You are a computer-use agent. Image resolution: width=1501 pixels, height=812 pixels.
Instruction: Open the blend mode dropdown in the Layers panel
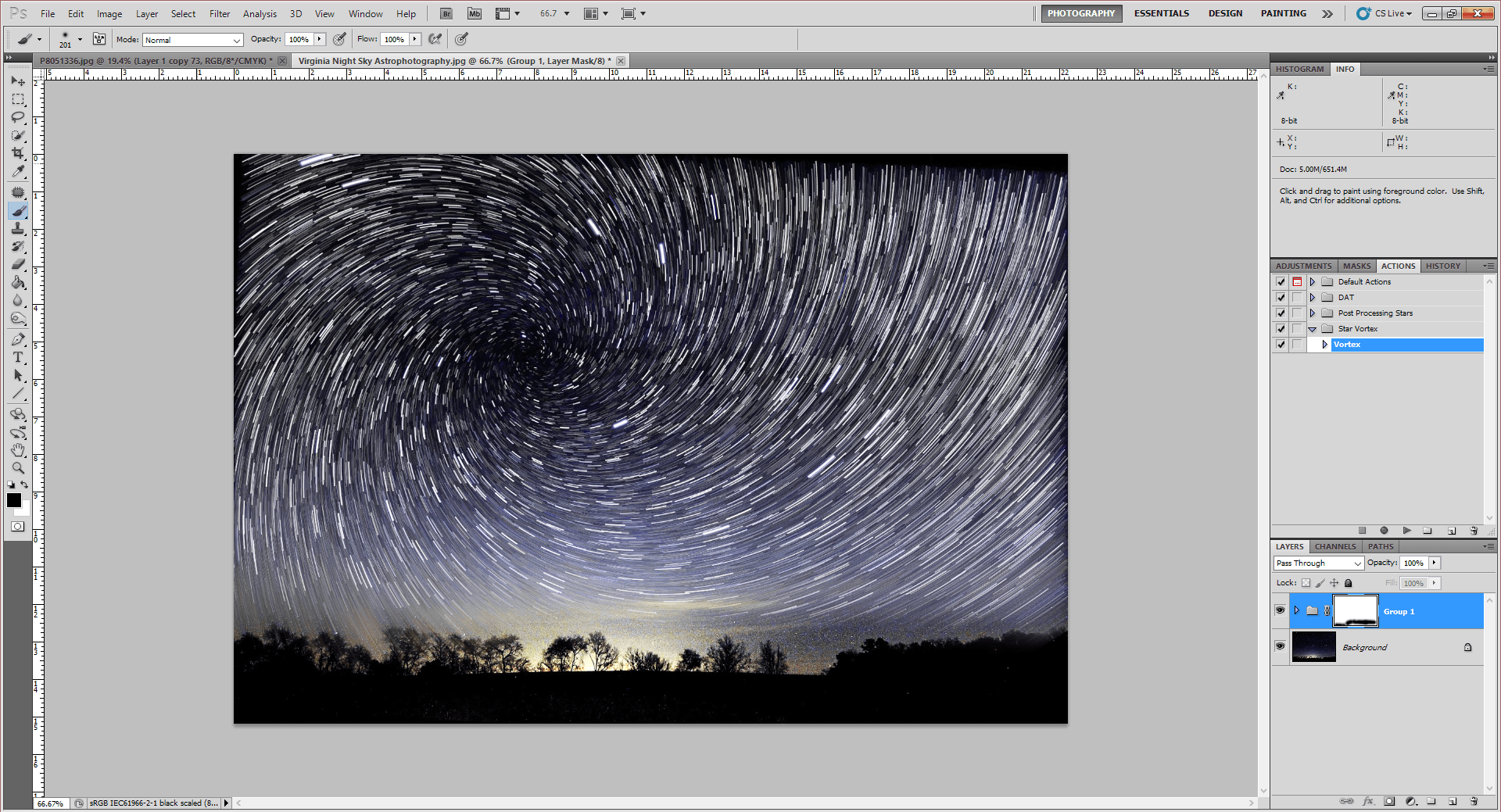click(x=1317, y=563)
